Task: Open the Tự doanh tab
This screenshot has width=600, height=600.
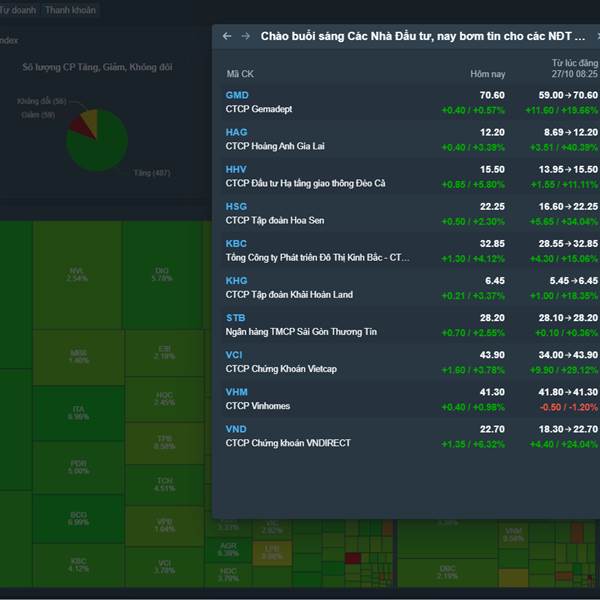Action: pyautogui.click(x=18, y=10)
